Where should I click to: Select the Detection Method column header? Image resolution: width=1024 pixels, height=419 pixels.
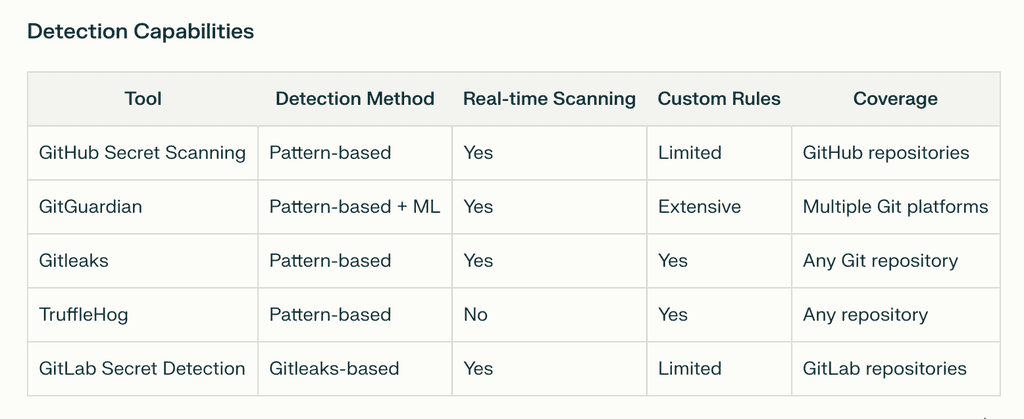pyautogui.click(x=355, y=99)
